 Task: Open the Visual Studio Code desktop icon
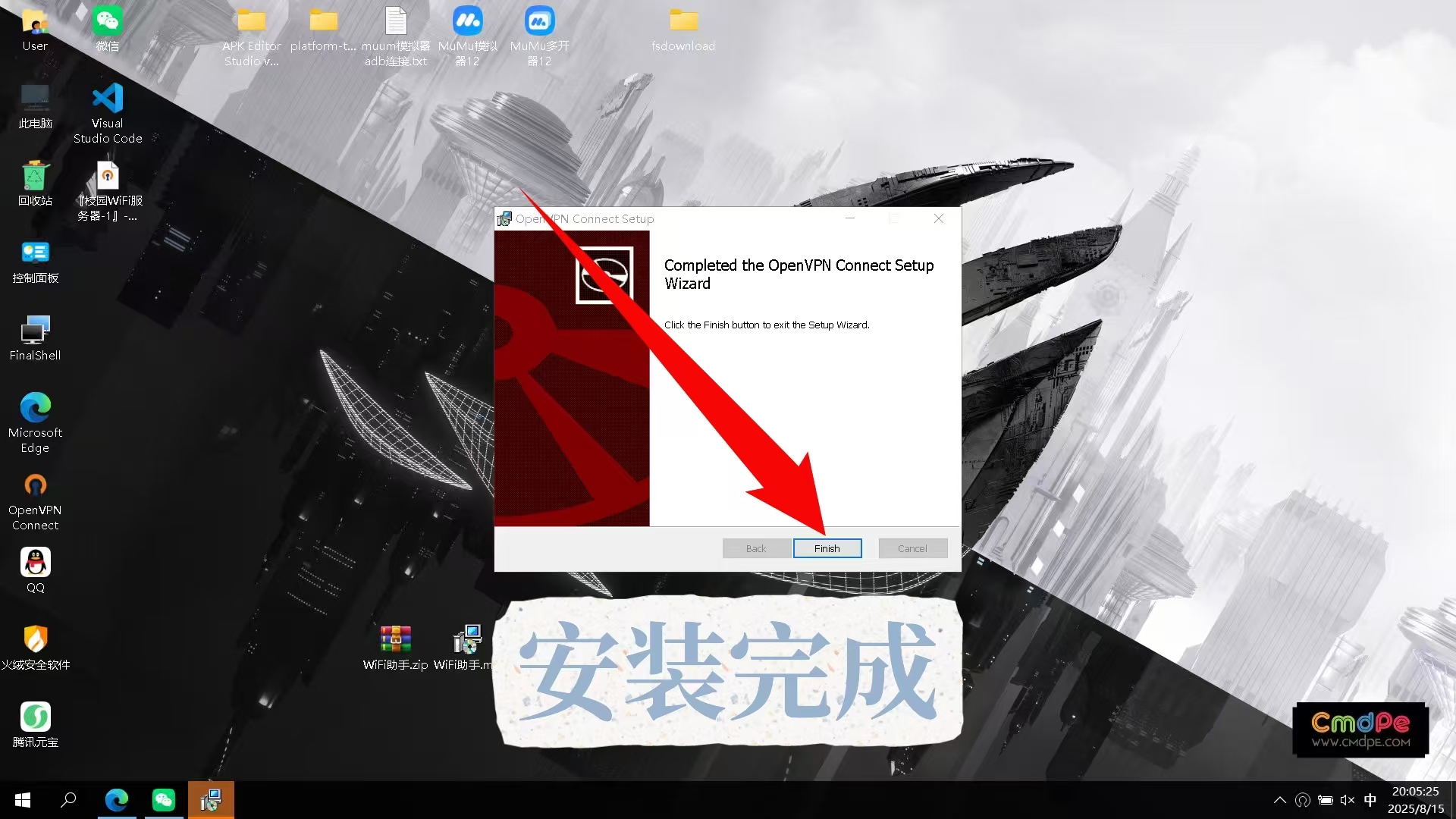coord(108,113)
